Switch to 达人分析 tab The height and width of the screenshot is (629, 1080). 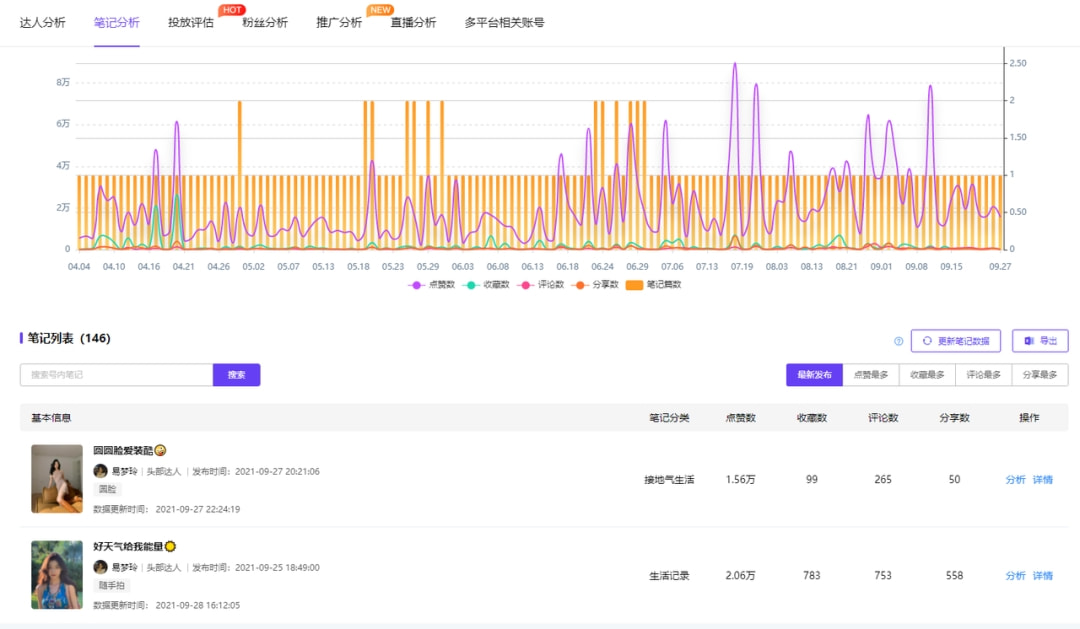tap(43, 22)
